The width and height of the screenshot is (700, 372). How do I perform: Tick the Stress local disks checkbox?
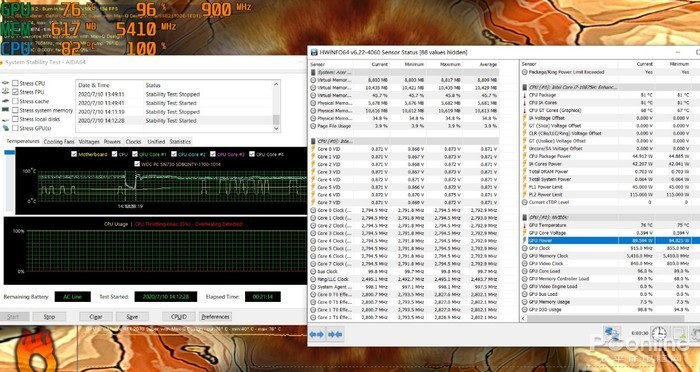[x=15, y=119]
